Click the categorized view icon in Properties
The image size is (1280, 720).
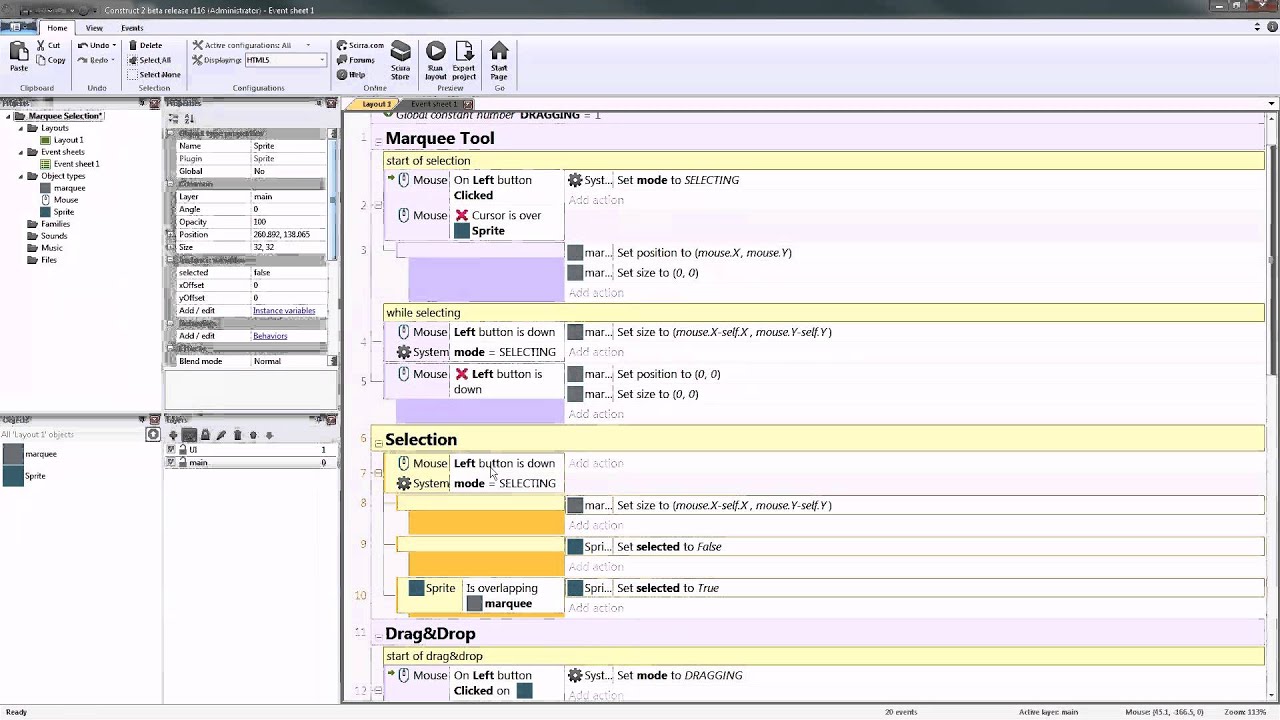click(173, 119)
